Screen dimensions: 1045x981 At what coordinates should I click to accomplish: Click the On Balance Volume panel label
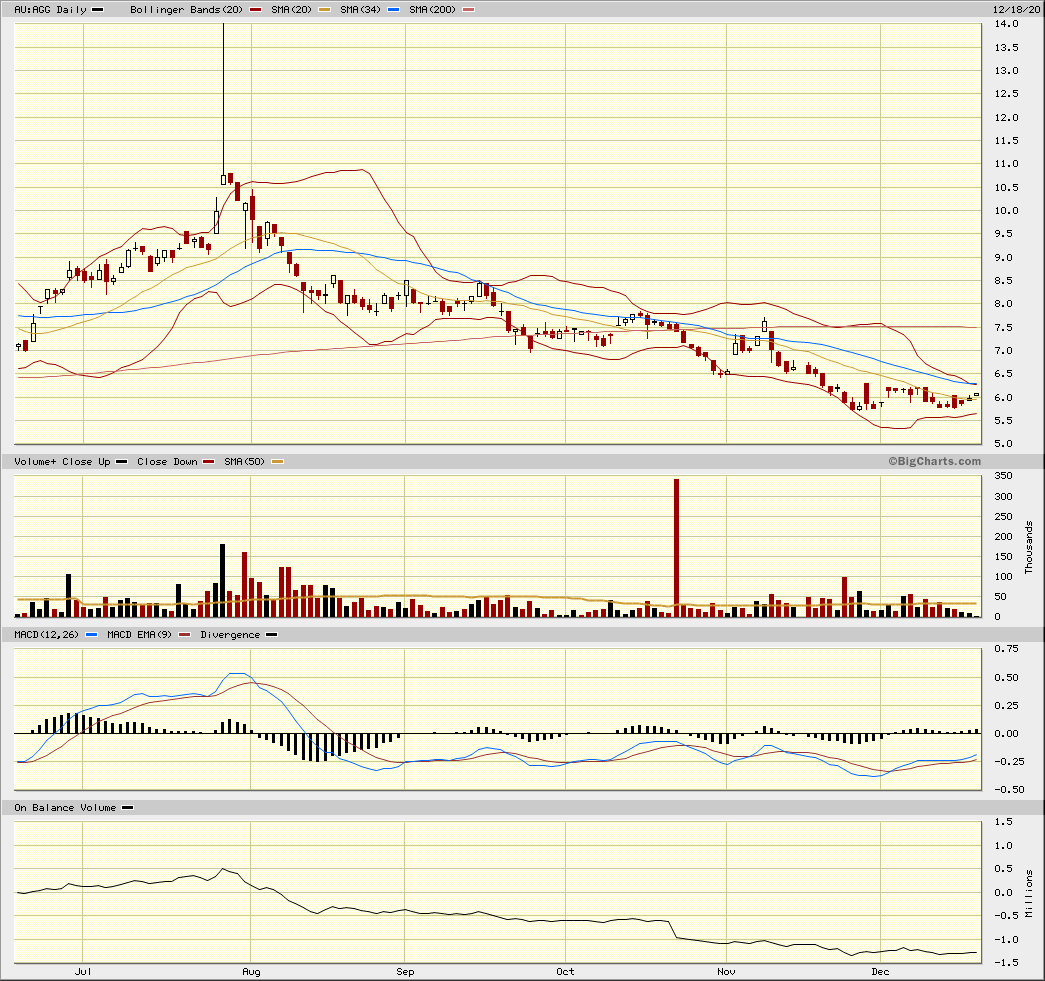coord(65,808)
